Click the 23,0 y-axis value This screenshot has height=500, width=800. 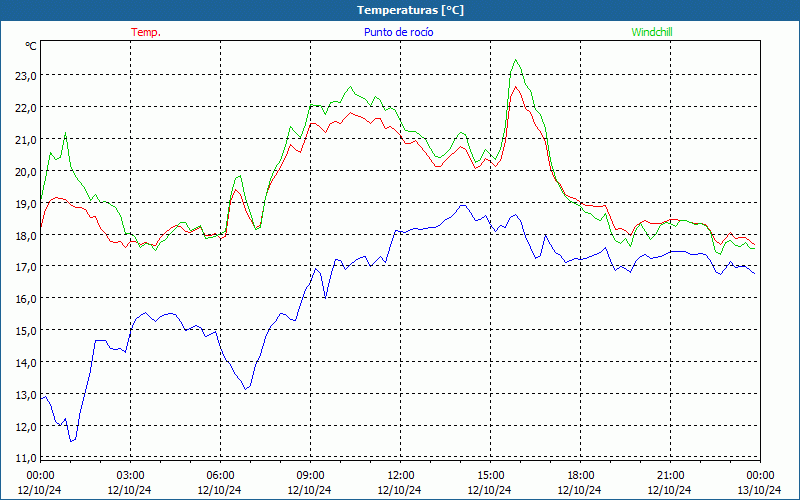[x=26, y=76]
